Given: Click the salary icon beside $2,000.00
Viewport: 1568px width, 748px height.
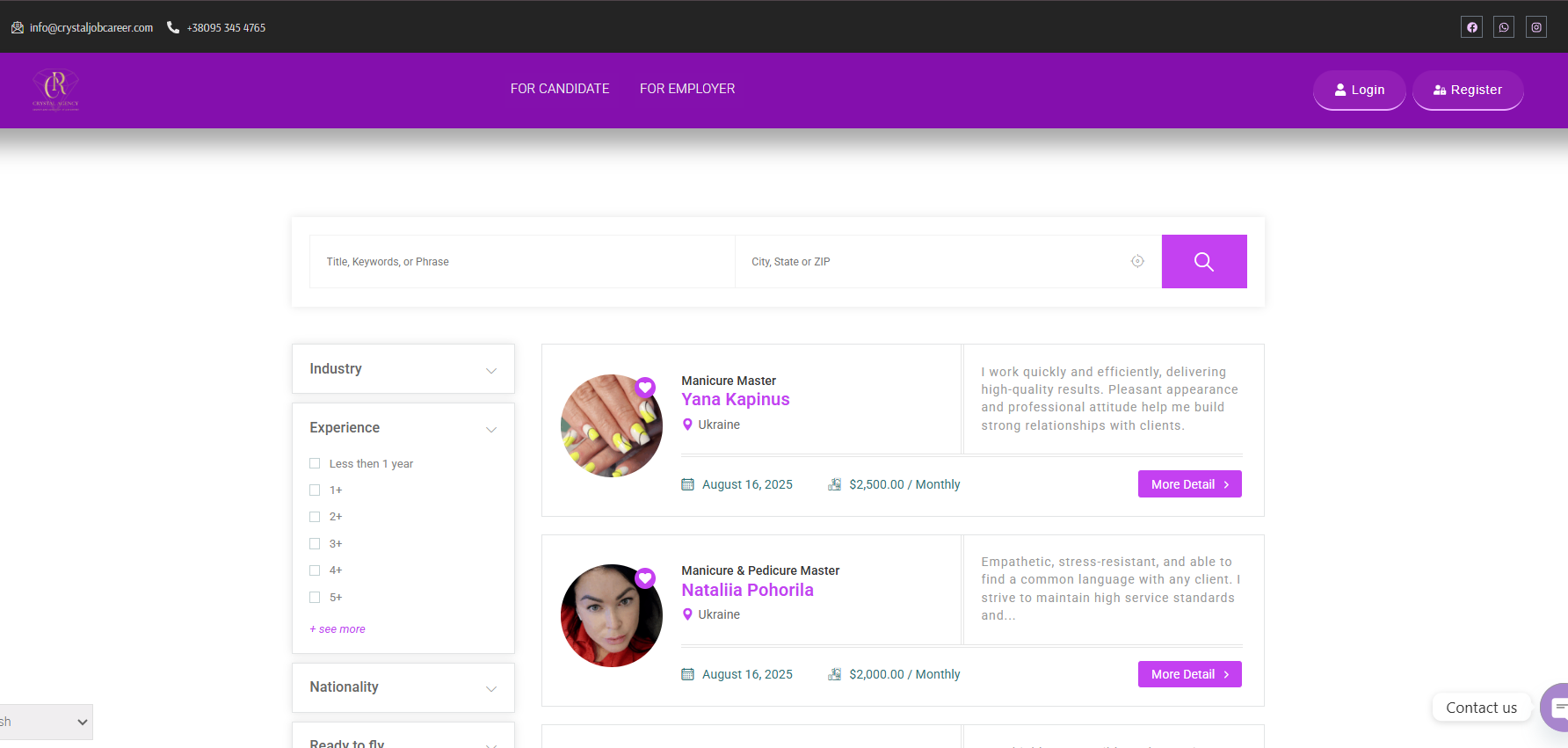Looking at the screenshot, I should [x=834, y=674].
